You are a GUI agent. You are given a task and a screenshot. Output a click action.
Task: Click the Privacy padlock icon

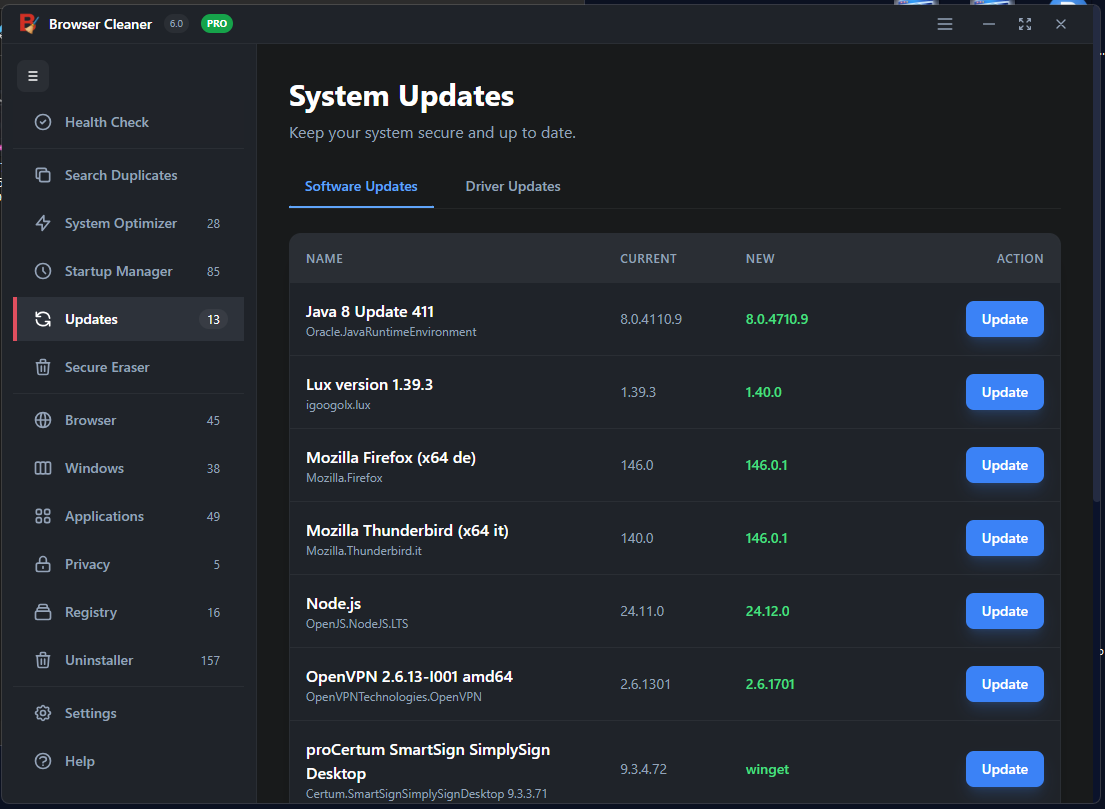click(x=43, y=564)
